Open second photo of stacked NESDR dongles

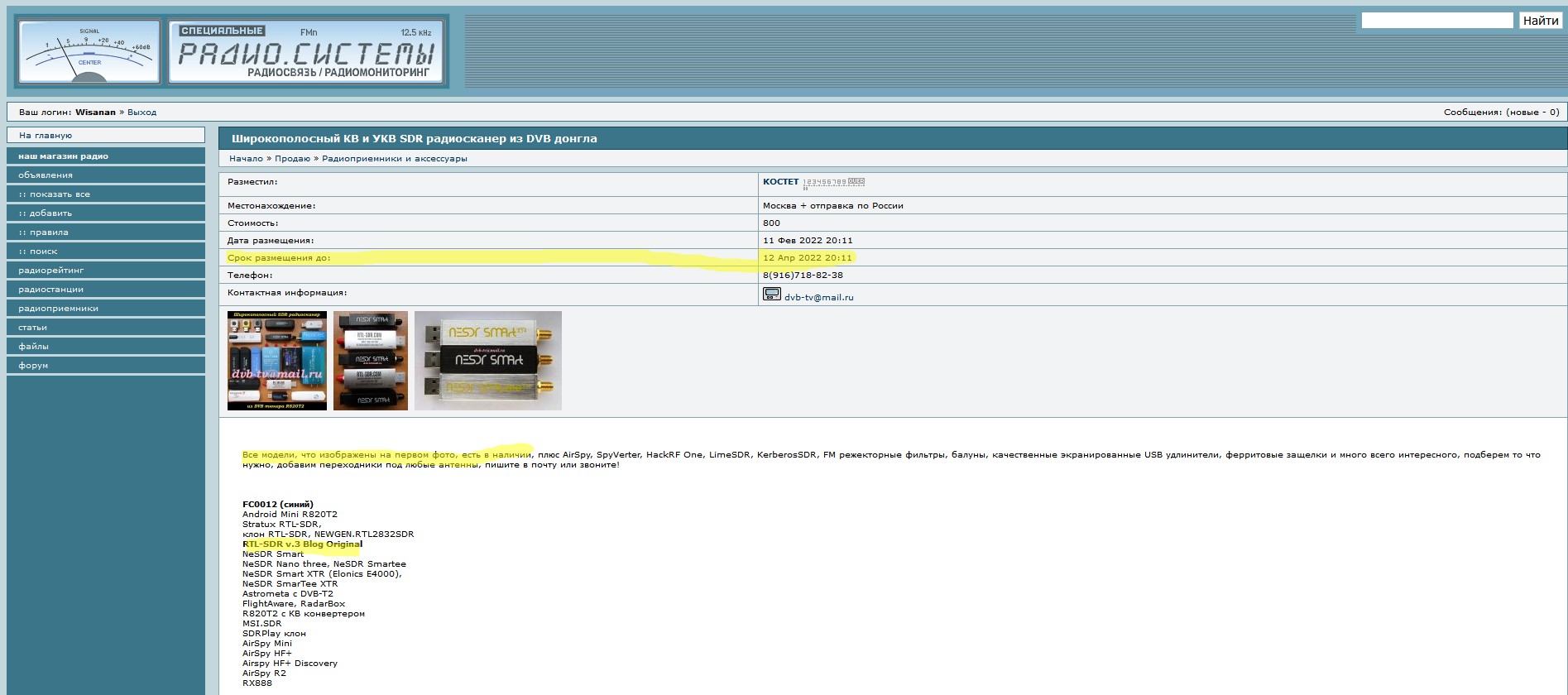[x=371, y=361]
